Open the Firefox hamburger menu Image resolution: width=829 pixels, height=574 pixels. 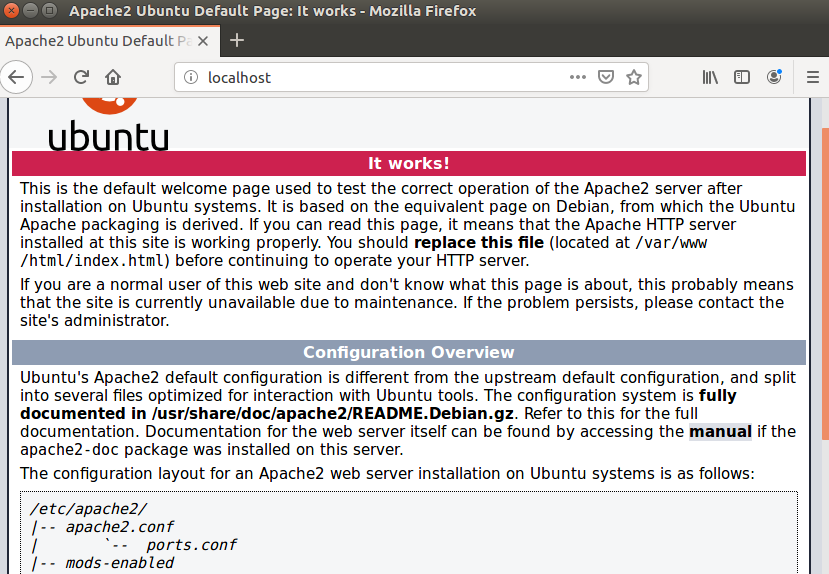(813, 78)
